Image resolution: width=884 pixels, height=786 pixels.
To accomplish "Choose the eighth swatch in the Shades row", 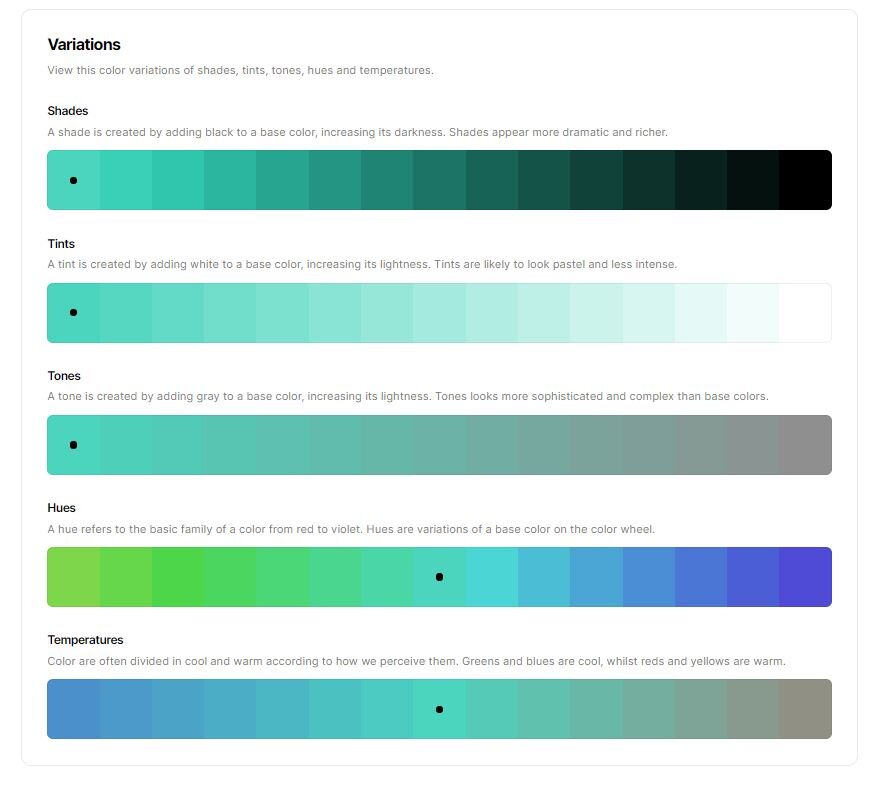I will 440,180.
